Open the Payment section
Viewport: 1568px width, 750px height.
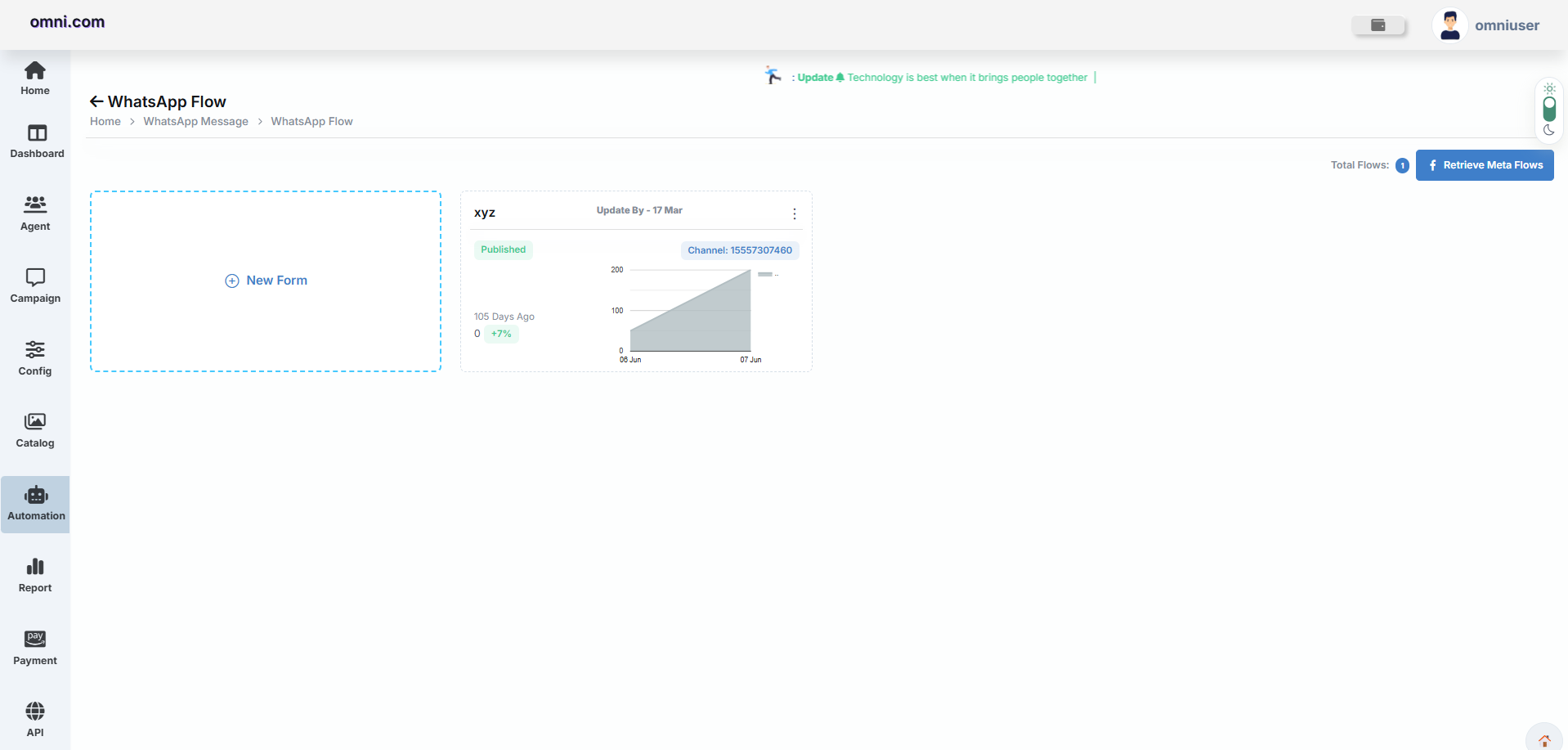pos(35,649)
